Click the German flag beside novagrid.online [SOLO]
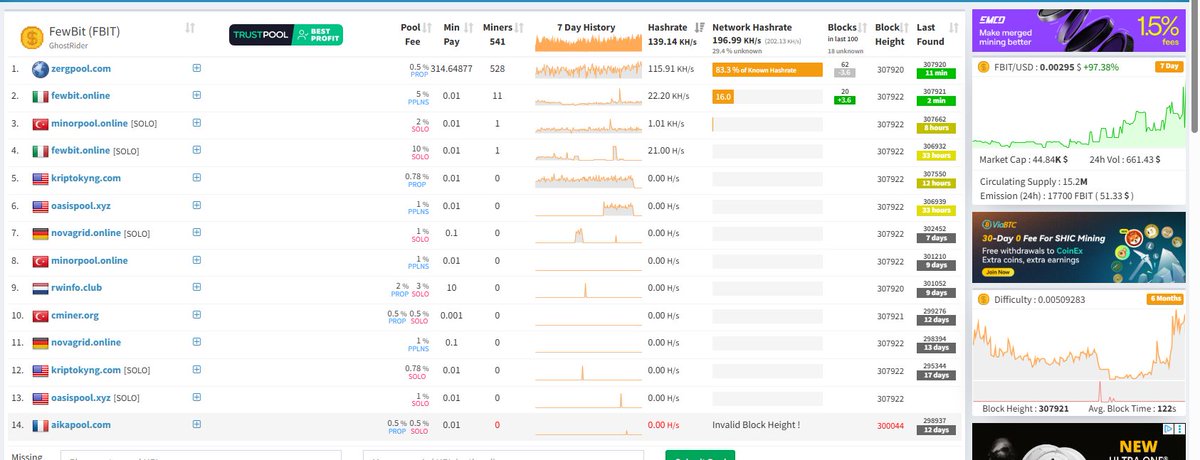The width and height of the screenshot is (1200, 460). point(39,233)
